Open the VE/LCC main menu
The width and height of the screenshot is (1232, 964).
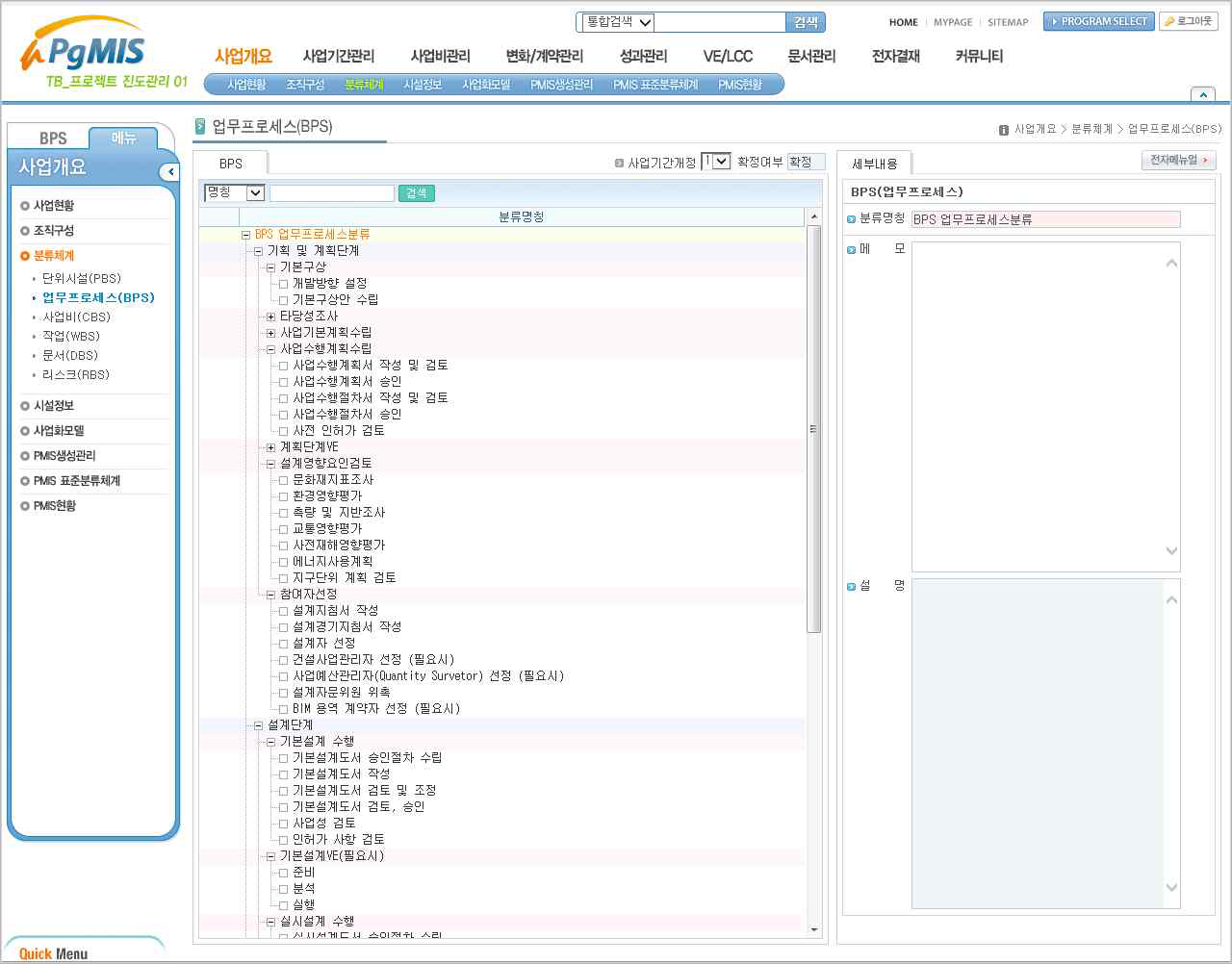pos(728,57)
